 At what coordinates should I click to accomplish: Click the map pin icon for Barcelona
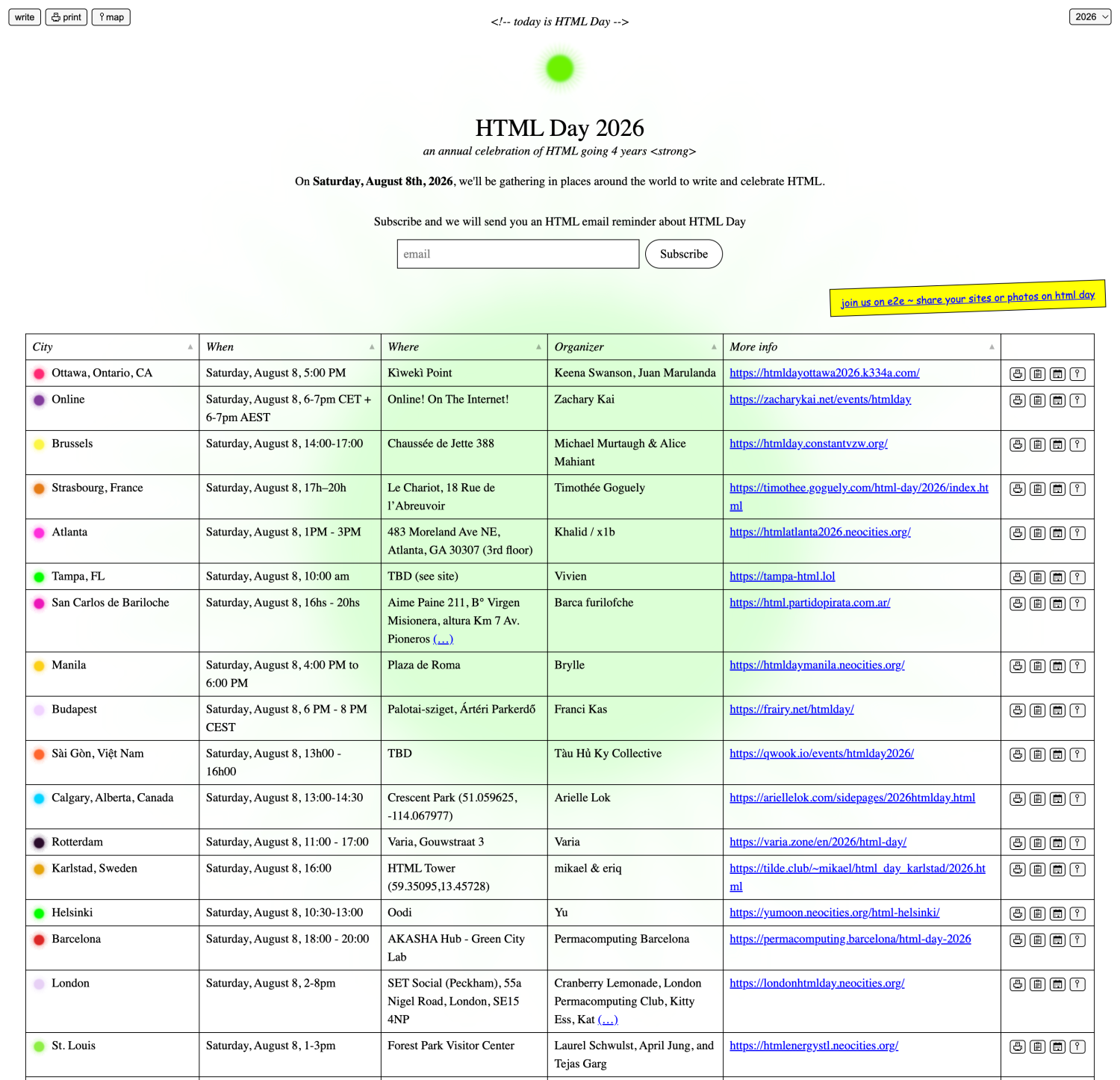click(x=1077, y=940)
